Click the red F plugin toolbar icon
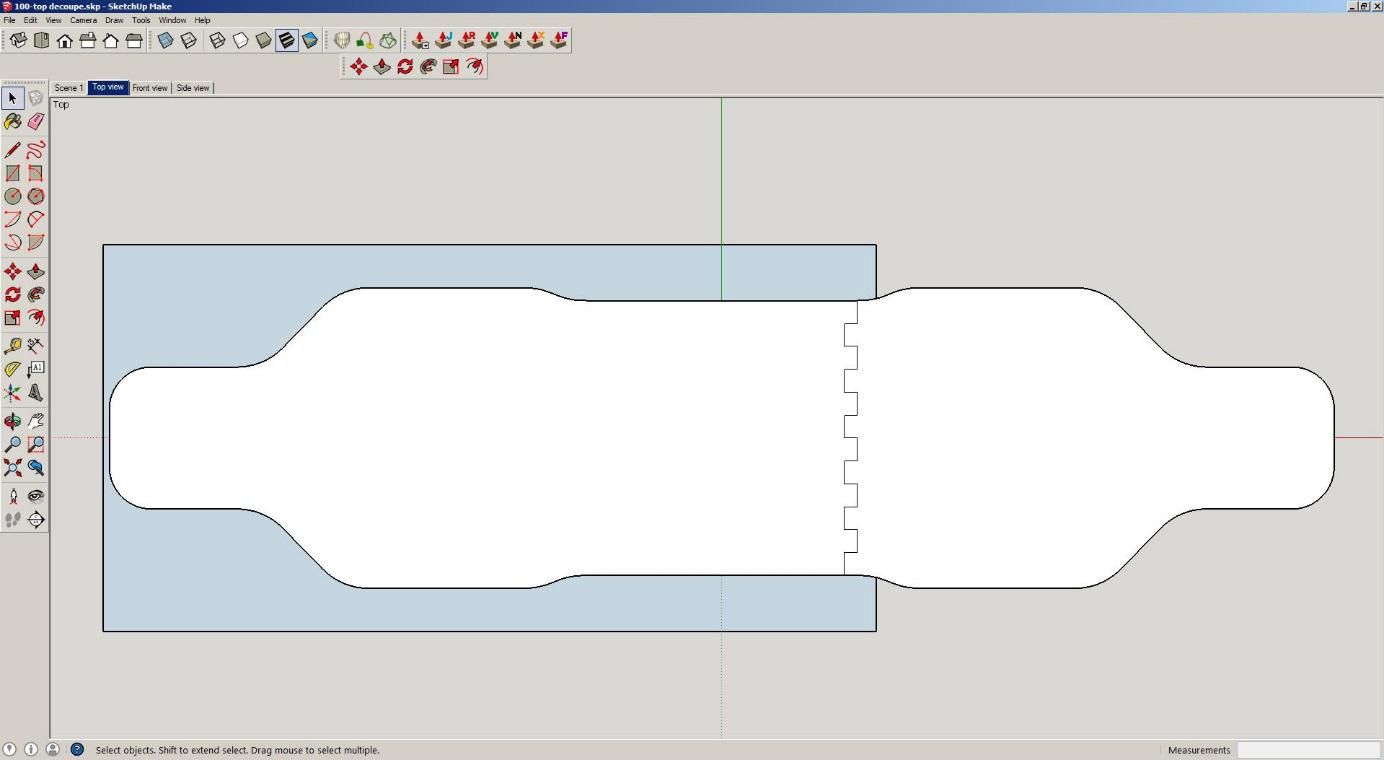This screenshot has width=1384, height=760. click(x=559, y=41)
